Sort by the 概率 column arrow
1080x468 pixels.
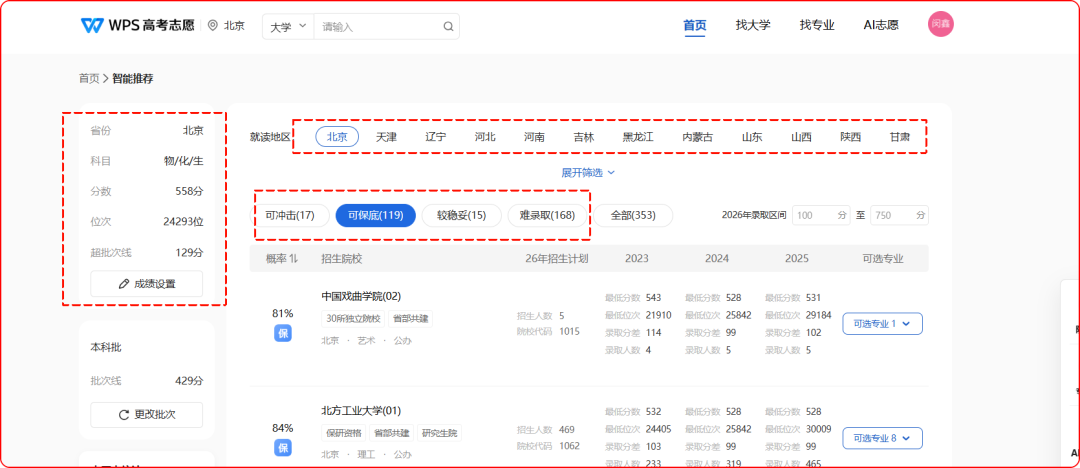tap(293, 259)
